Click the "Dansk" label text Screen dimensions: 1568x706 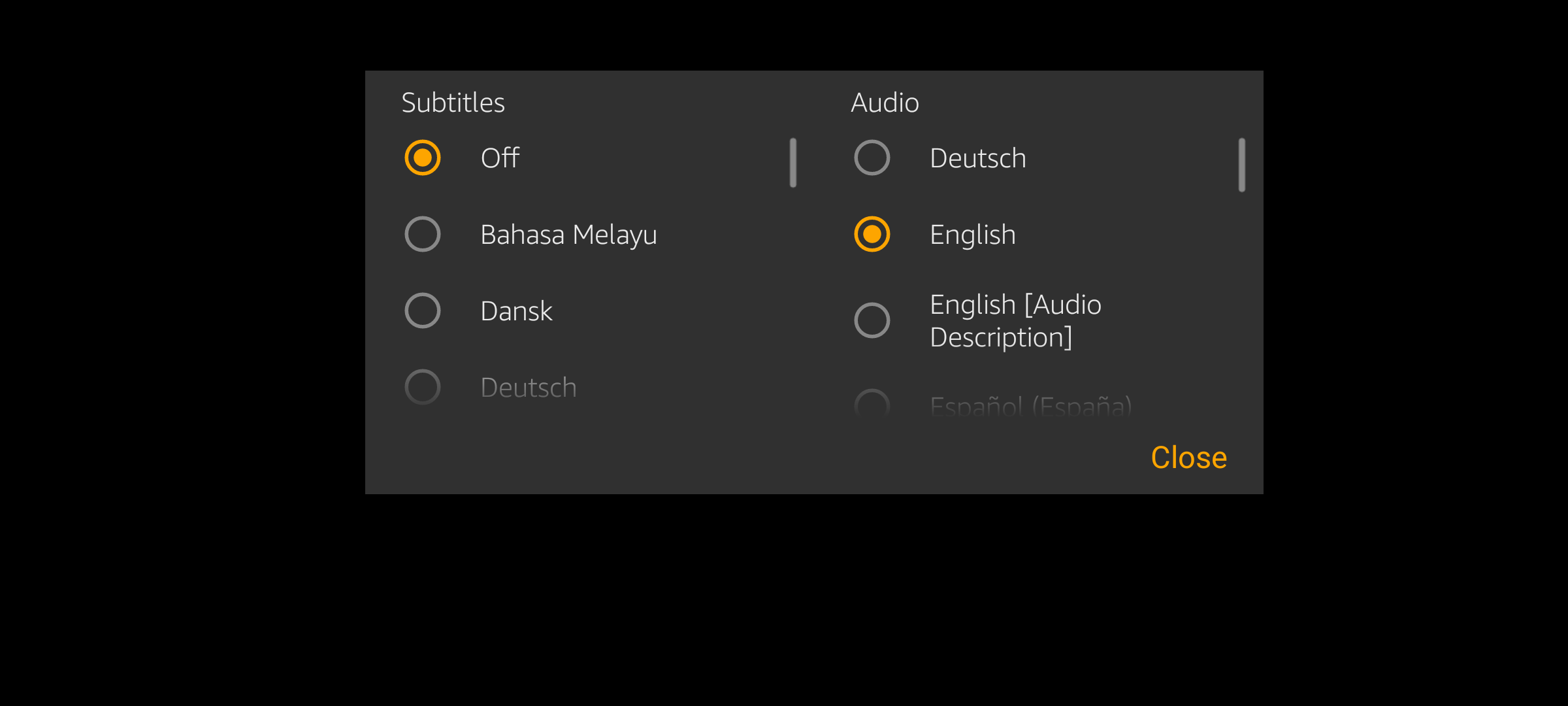pos(516,311)
